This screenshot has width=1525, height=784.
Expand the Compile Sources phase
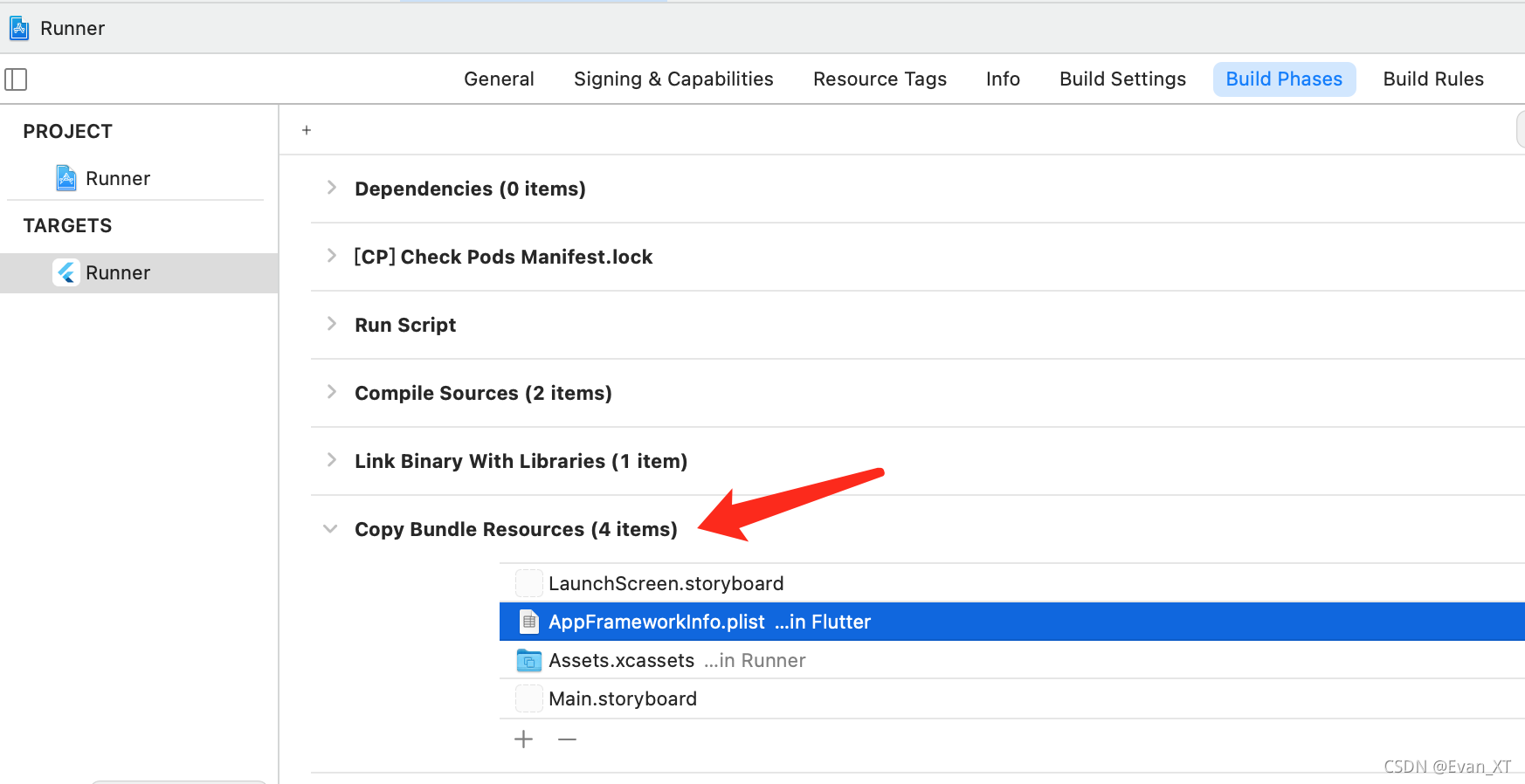pyautogui.click(x=331, y=392)
